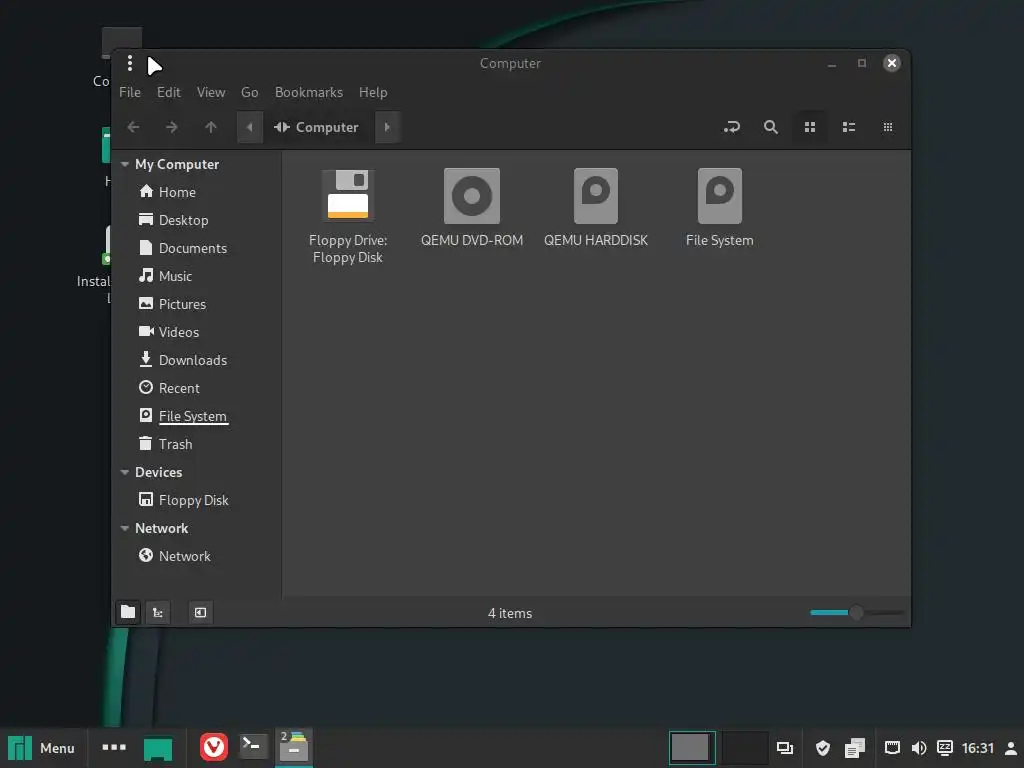Viewport: 1024px width, 768px height.
Task: Show places sidebar button
Action: [x=128, y=613]
